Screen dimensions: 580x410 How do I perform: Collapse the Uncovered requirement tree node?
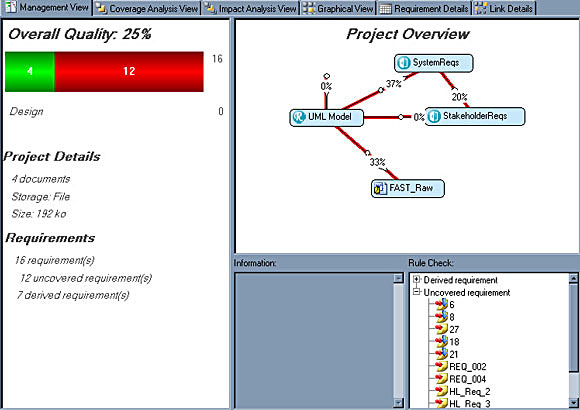pos(417,292)
